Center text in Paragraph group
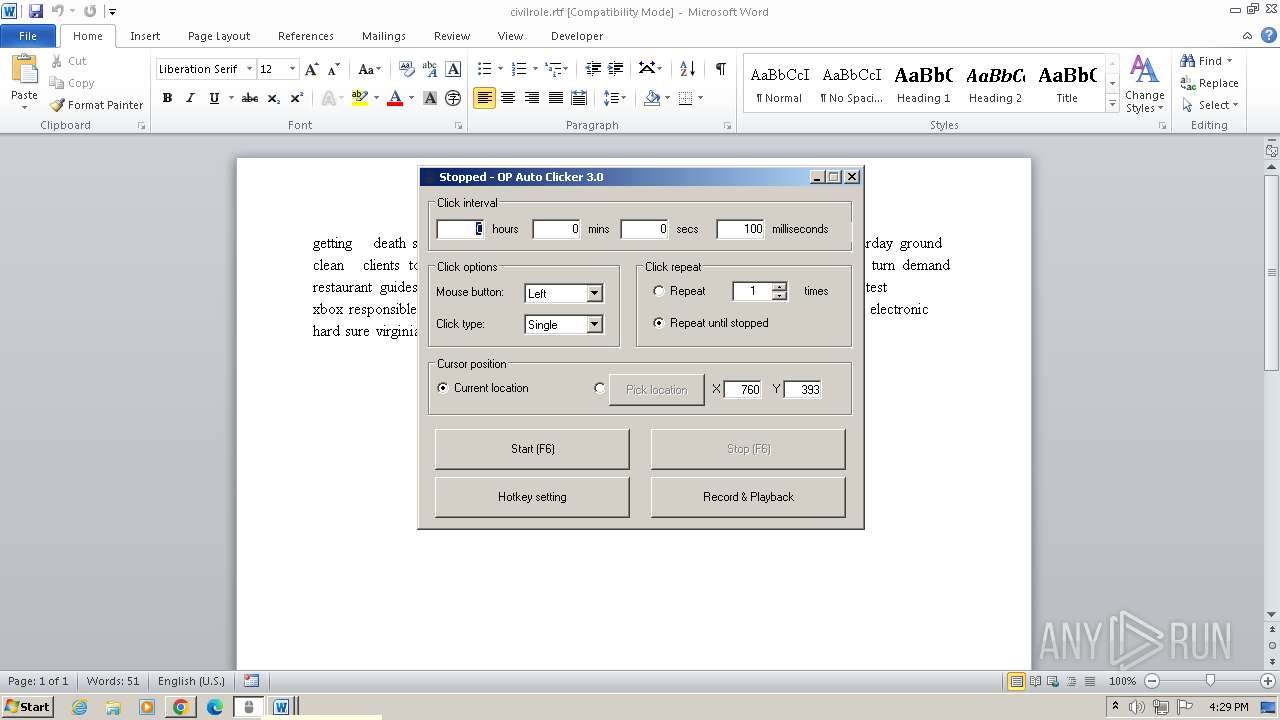This screenshot has height=720, width=1280. [x=508, y=98]
